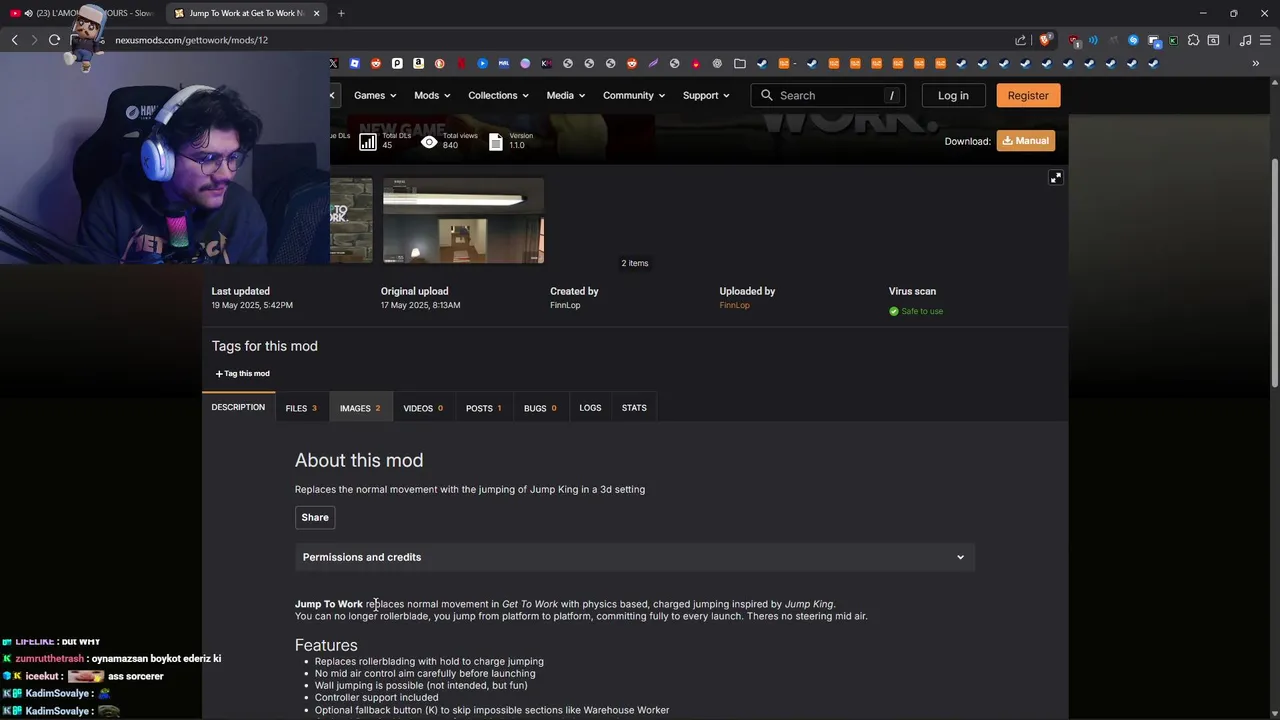The image size is (1280, 720).
Task: Click the Share button
Action: point(315,517)
